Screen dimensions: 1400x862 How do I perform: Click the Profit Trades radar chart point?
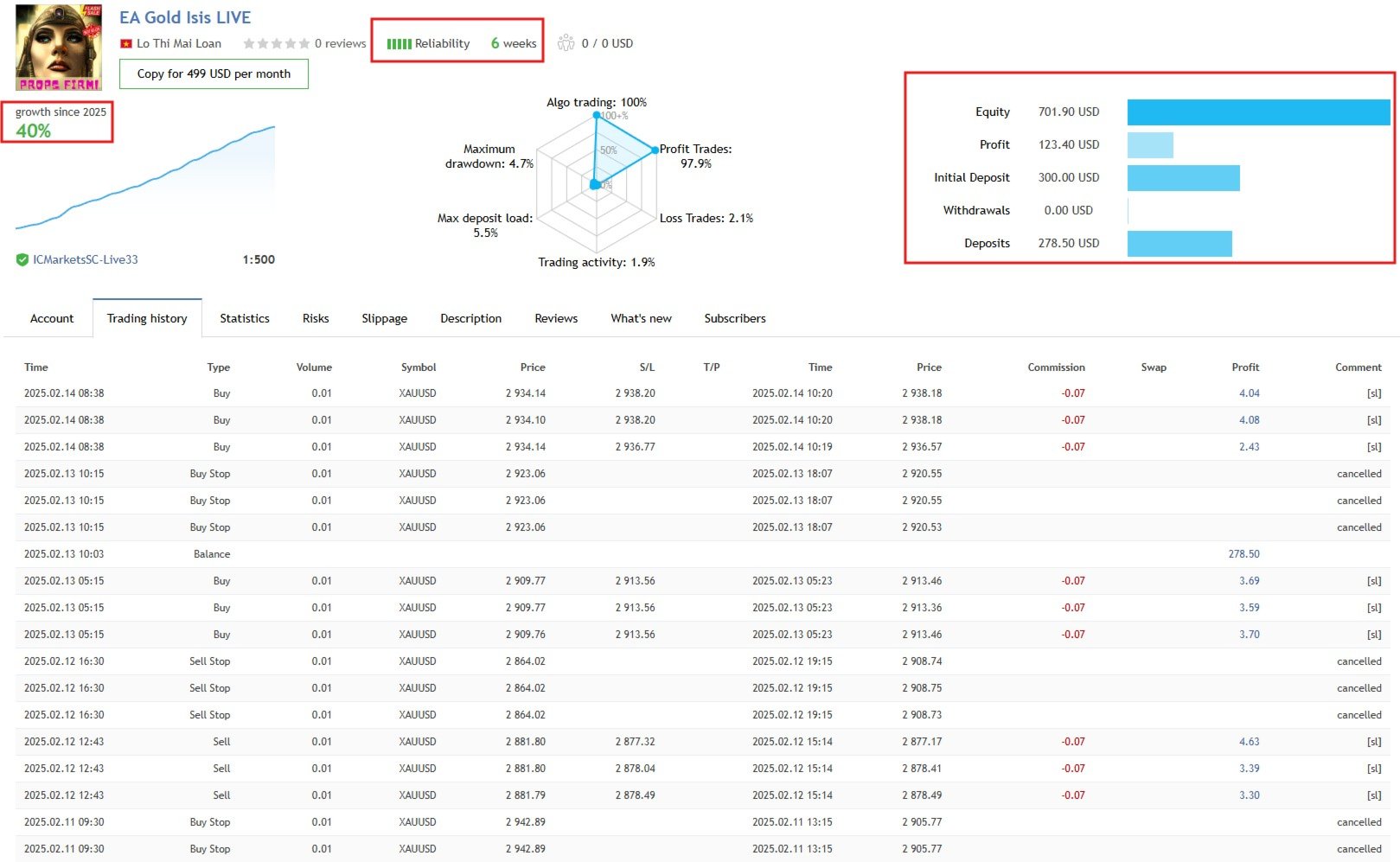(655, 150)
